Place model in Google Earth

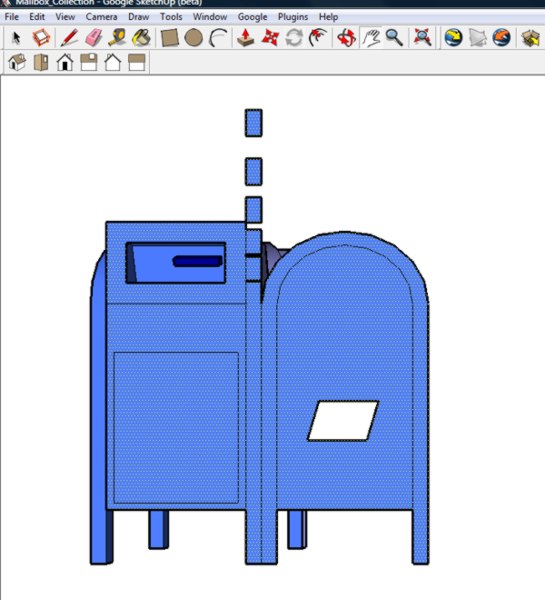(x=502, y=38)
